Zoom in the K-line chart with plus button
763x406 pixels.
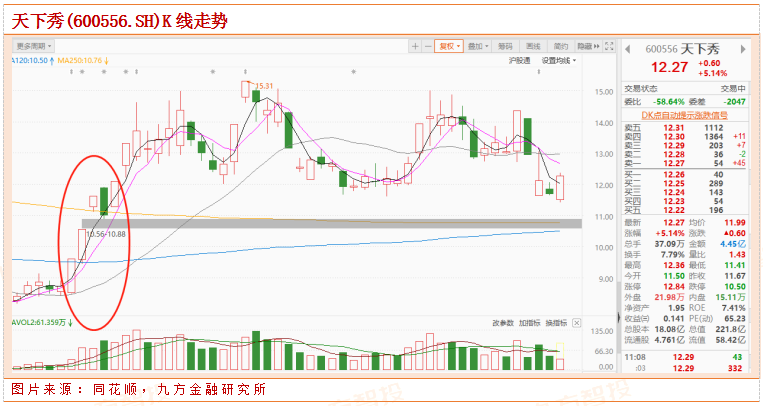[415, 46]
